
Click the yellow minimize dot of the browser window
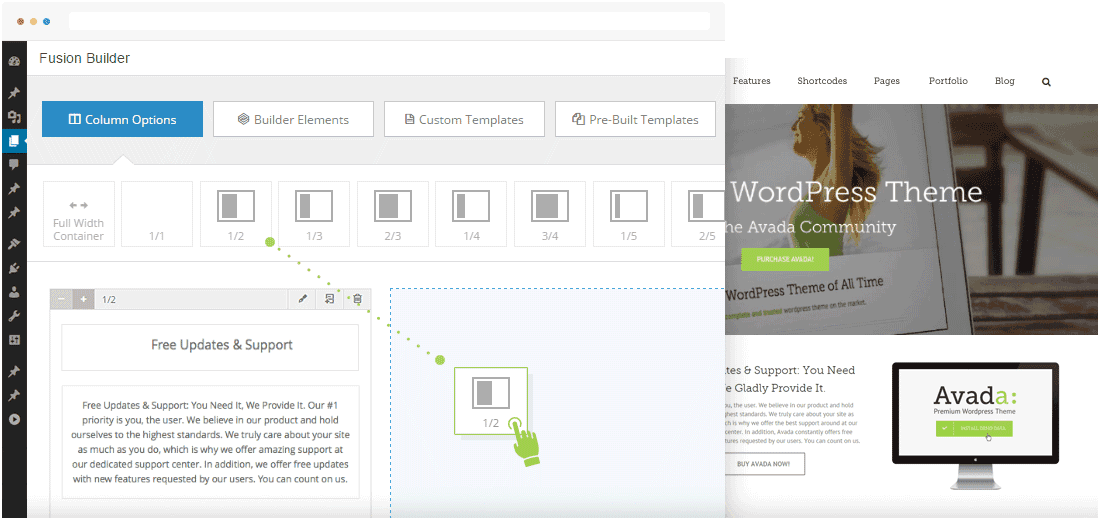[33, 22]
